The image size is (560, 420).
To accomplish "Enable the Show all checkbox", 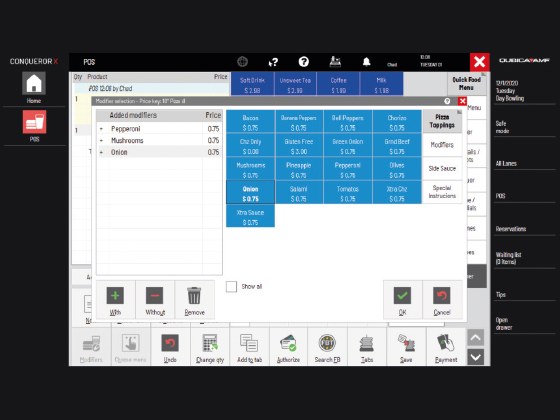I will click(x=231, y=286).
